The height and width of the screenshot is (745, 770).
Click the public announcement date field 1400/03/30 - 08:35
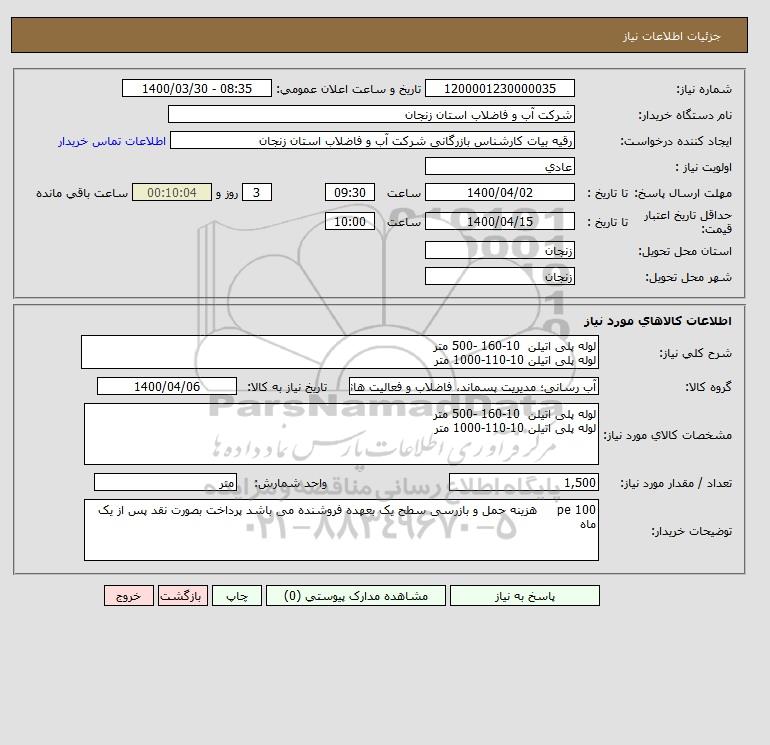196,88
